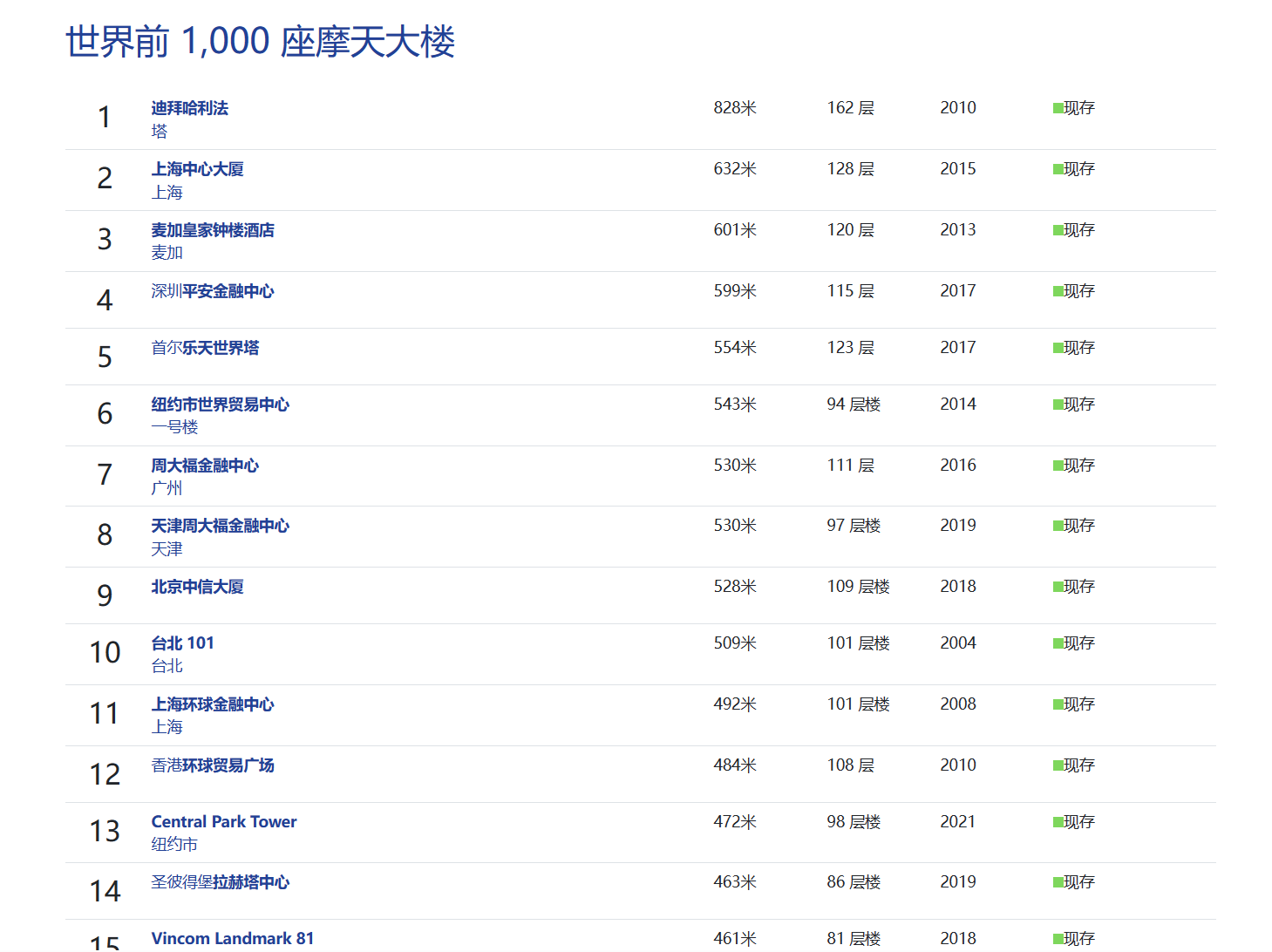Click the 世界前 1,000 座摩天大楼 heading
This screenshot has width=1272, height=952.
pos(260,42)
